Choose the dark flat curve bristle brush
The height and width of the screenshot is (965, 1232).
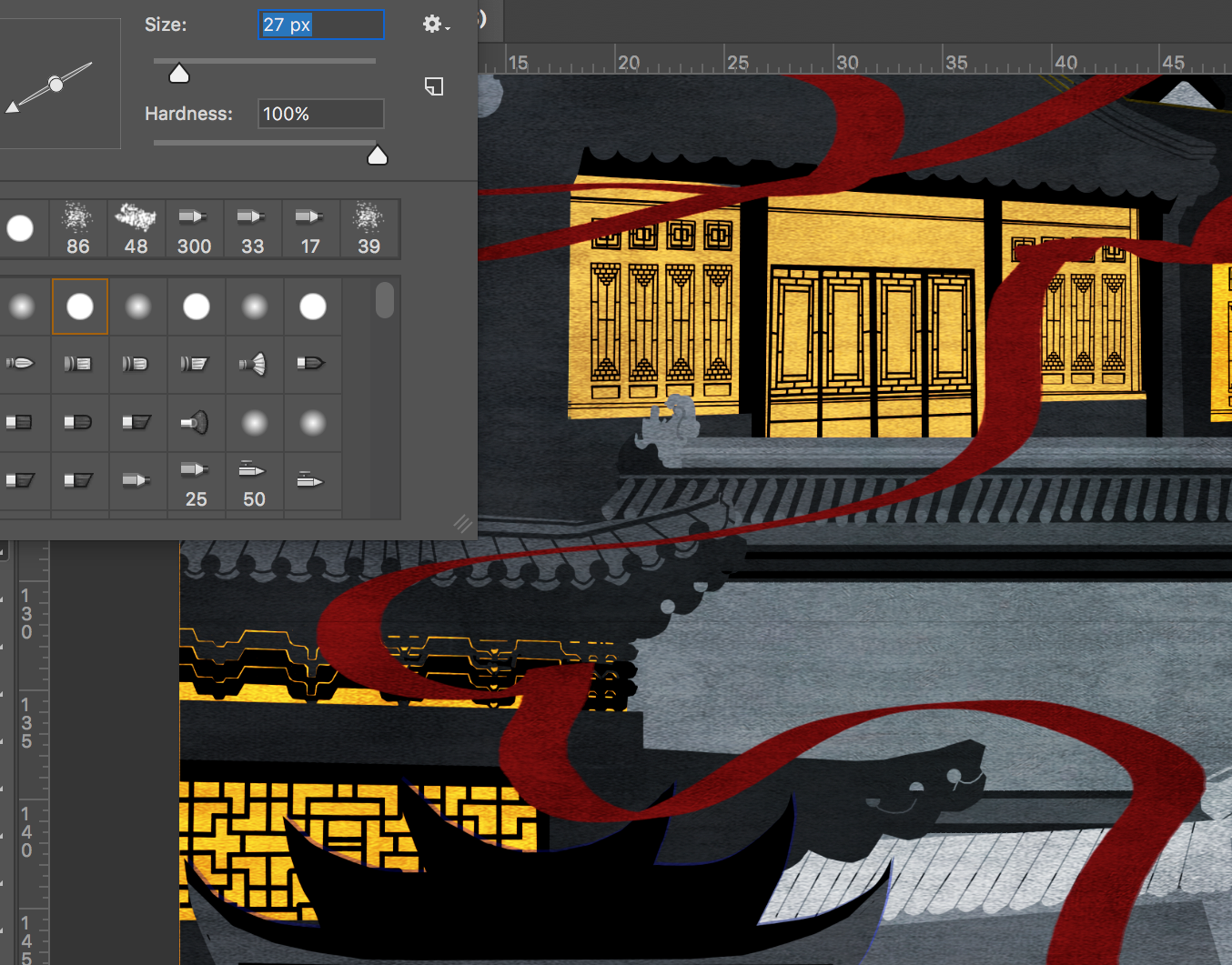click(78, 422)
